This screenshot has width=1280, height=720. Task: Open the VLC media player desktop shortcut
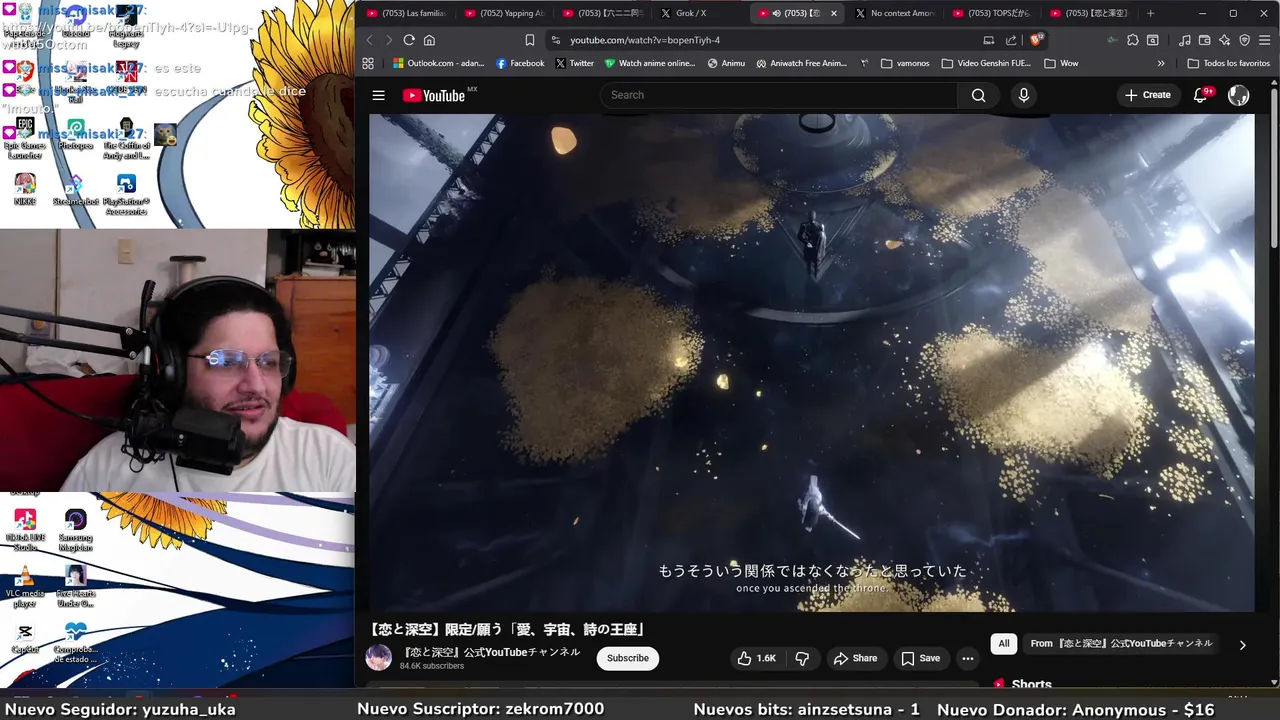[x=25, y=588]
